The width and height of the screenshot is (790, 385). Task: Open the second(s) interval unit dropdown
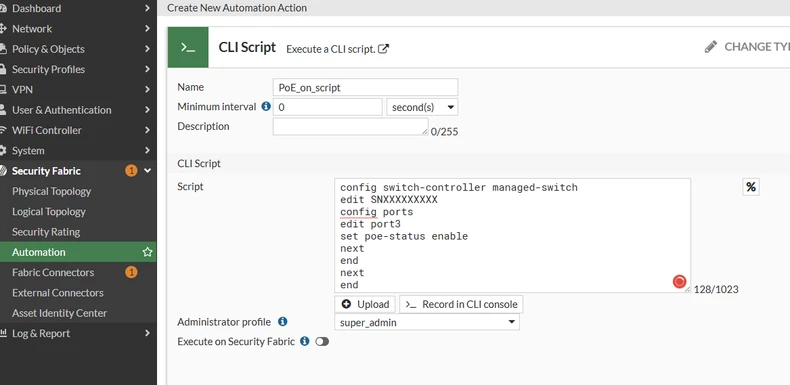coord(422,107)
